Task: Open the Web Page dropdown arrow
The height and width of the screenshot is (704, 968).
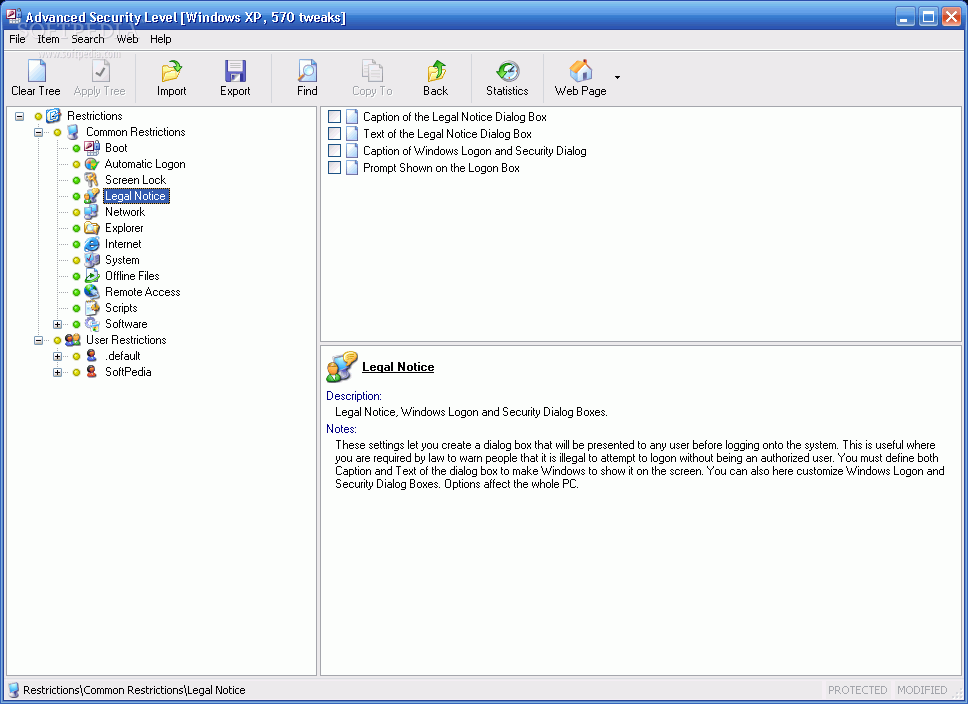Action: [x=617, y=77]
